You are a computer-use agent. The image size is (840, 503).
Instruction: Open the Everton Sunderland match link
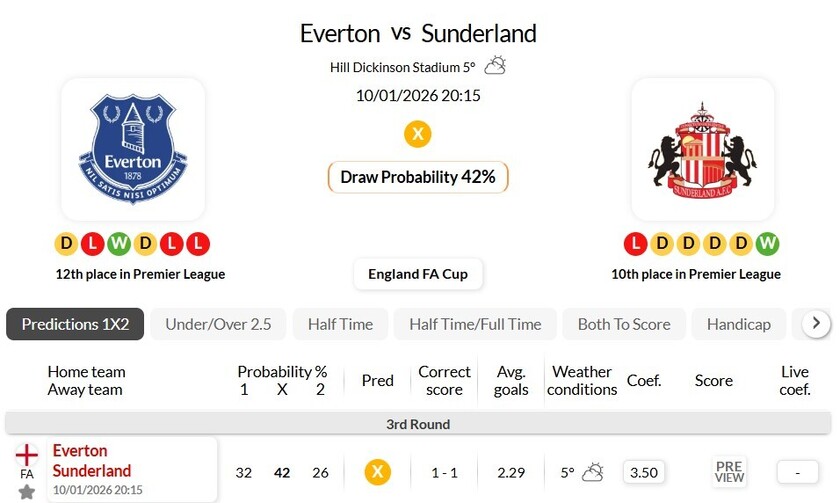pyautogui.click(x=92, y=461)
